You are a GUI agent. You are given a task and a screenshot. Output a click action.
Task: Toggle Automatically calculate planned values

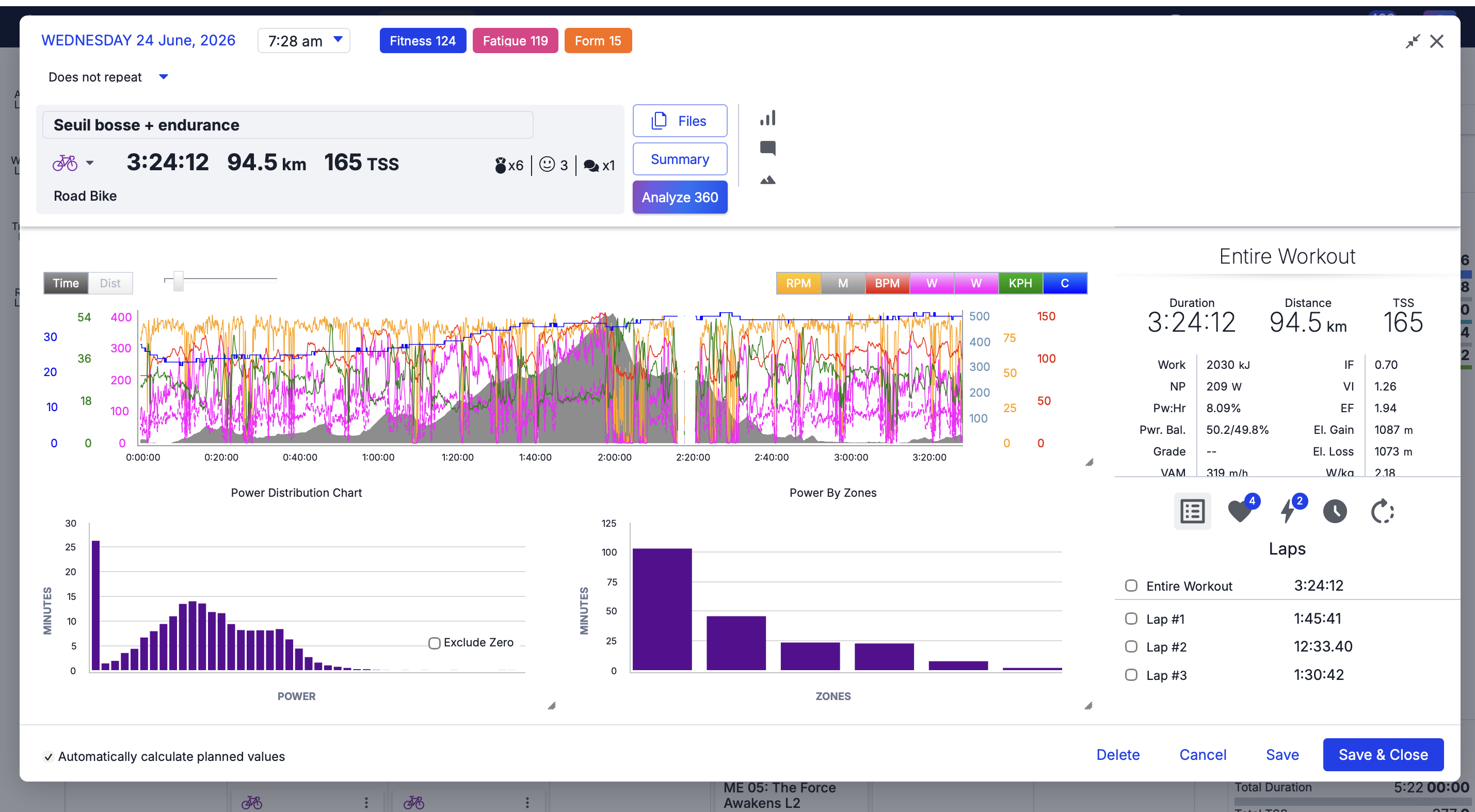pyautogui.click(x=49, y=756)
